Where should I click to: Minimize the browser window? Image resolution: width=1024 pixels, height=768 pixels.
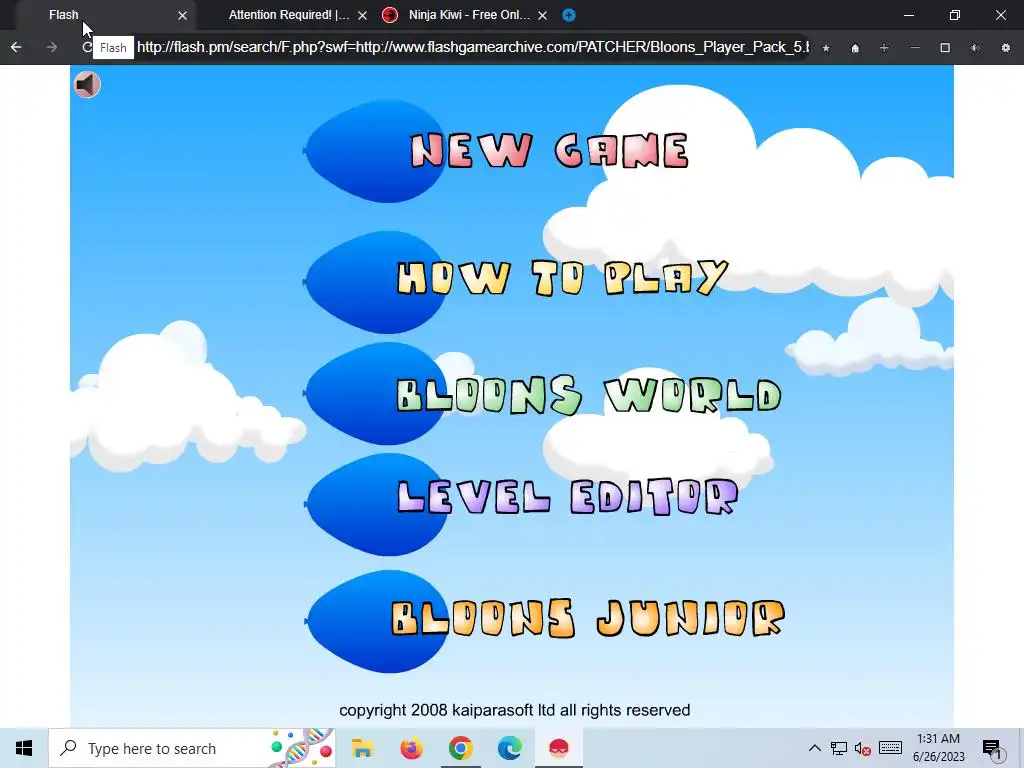tap(909, 15)
